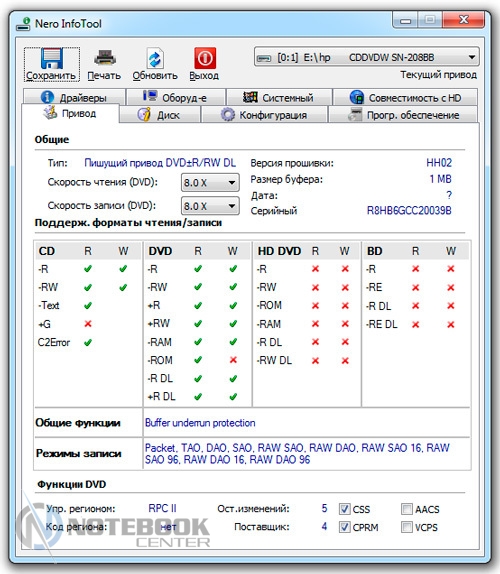Click the Сохранить floppy disk icon
The width and height of the screenshot is (500, 574).
tap(52, 59)
